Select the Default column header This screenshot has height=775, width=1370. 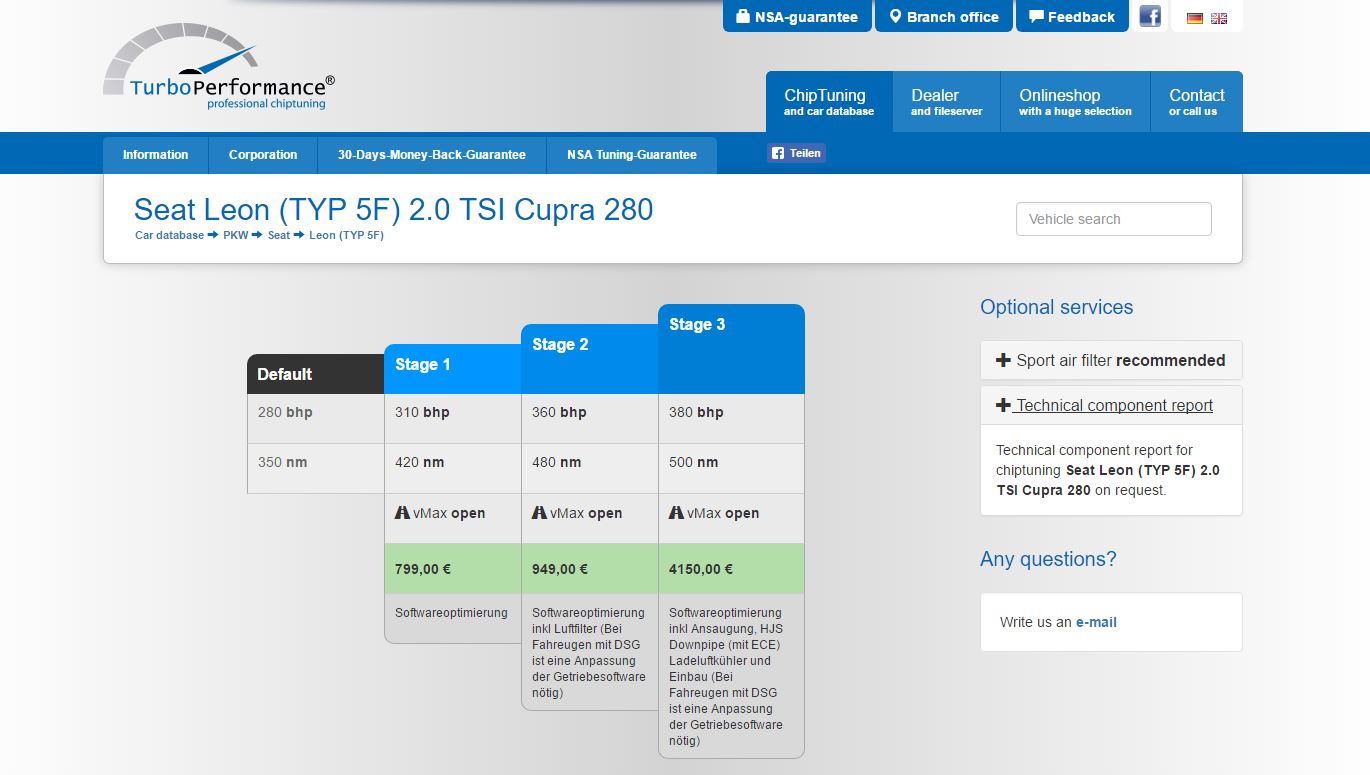tap(315, 374)
